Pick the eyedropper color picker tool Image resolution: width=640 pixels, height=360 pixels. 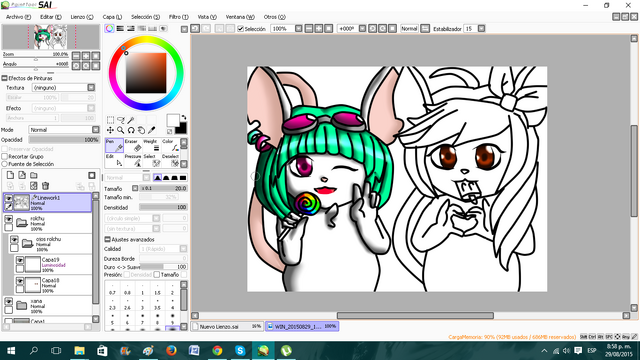151,130
